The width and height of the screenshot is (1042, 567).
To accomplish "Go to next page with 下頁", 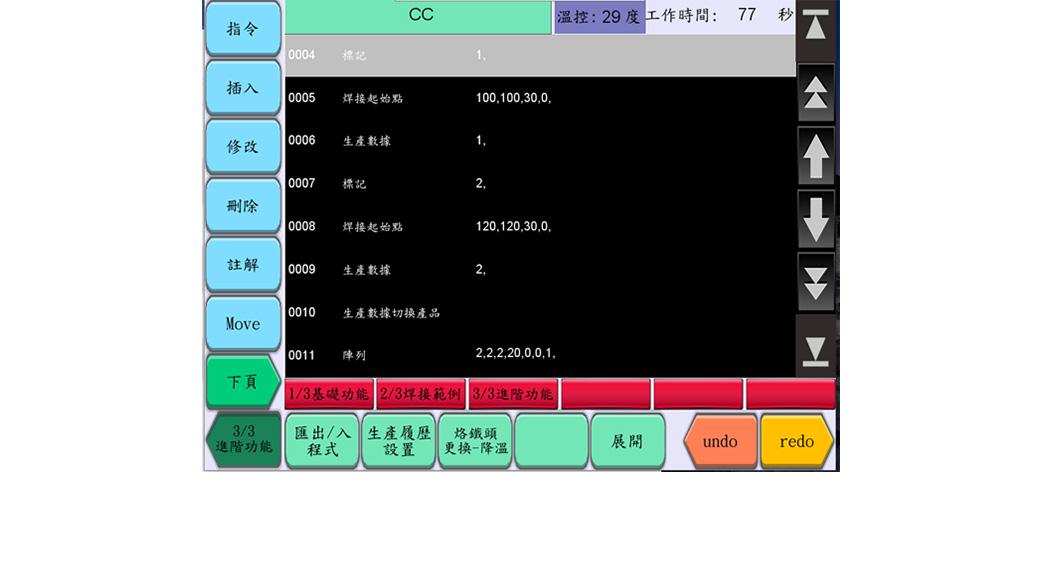I will pos(242,382).
